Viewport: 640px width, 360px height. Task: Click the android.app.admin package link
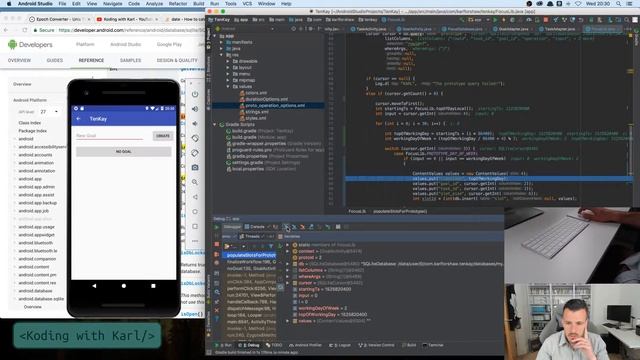pos(36,187)
